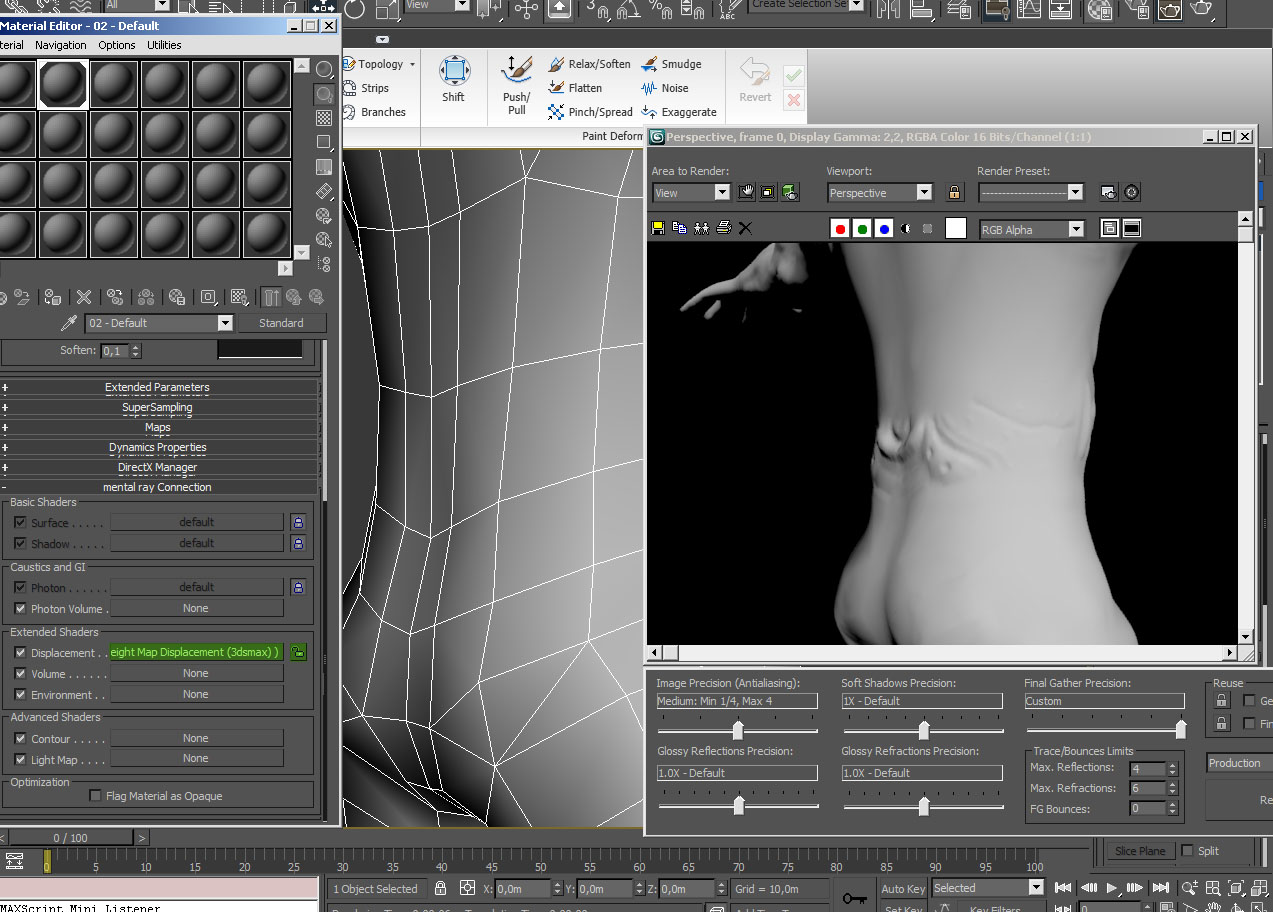The image size is (1273, 912).
Task: Open the 02 - Default material name dropdown
Action: point(159,323)
